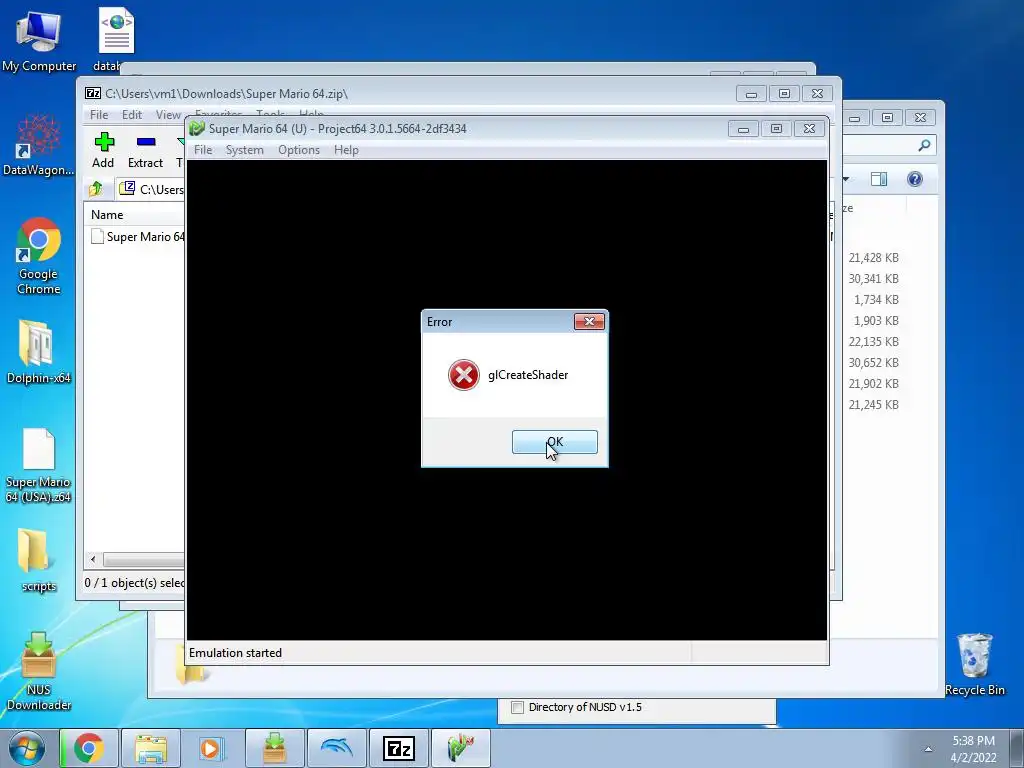Screen dimensions: 1024x768
Task: Go up one folder in 7-Zip
Action: pos(96,189)
